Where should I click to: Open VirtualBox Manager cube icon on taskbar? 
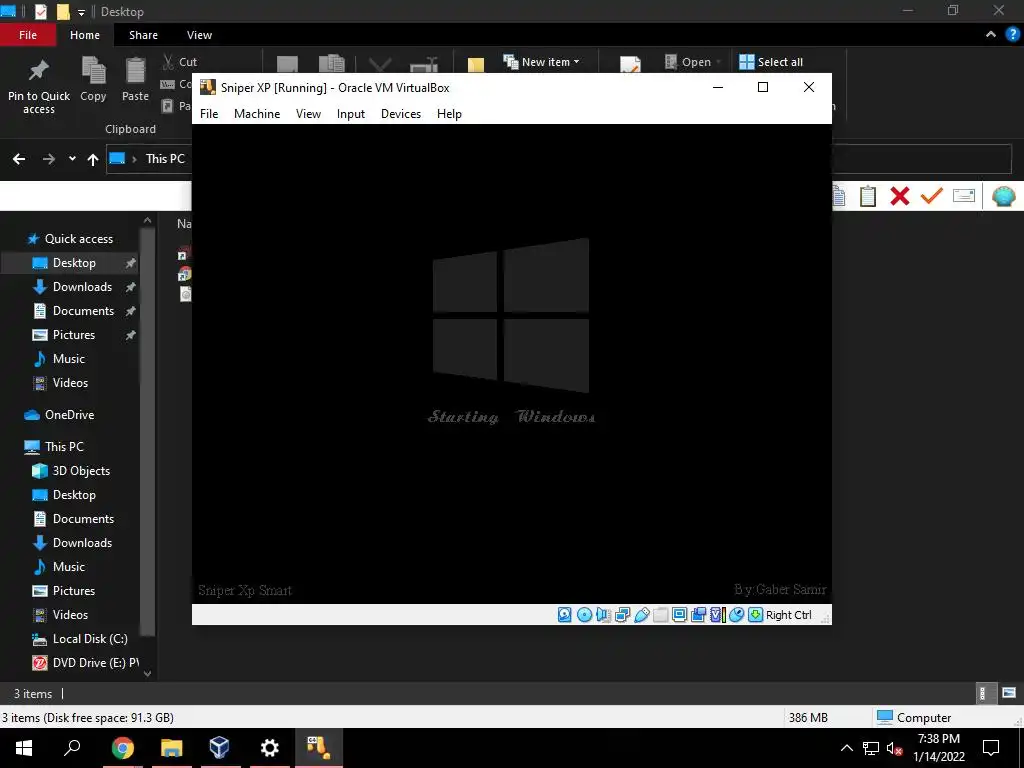click(x=219, y=748)
